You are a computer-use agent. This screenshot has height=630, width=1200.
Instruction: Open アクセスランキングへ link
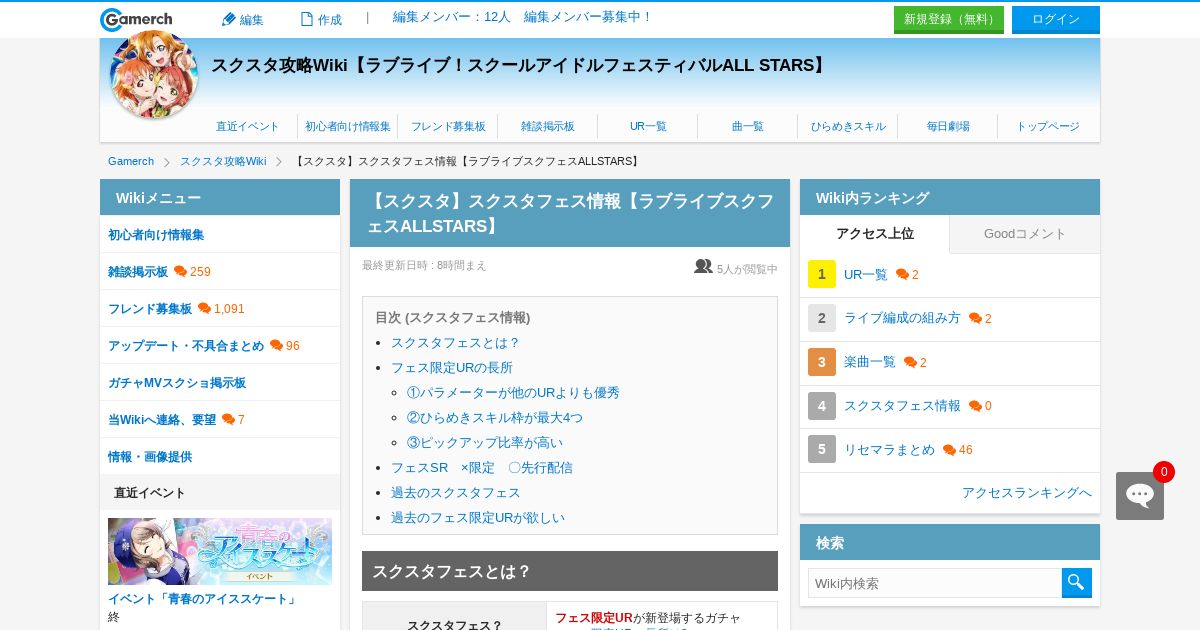tap(1027, 493)
